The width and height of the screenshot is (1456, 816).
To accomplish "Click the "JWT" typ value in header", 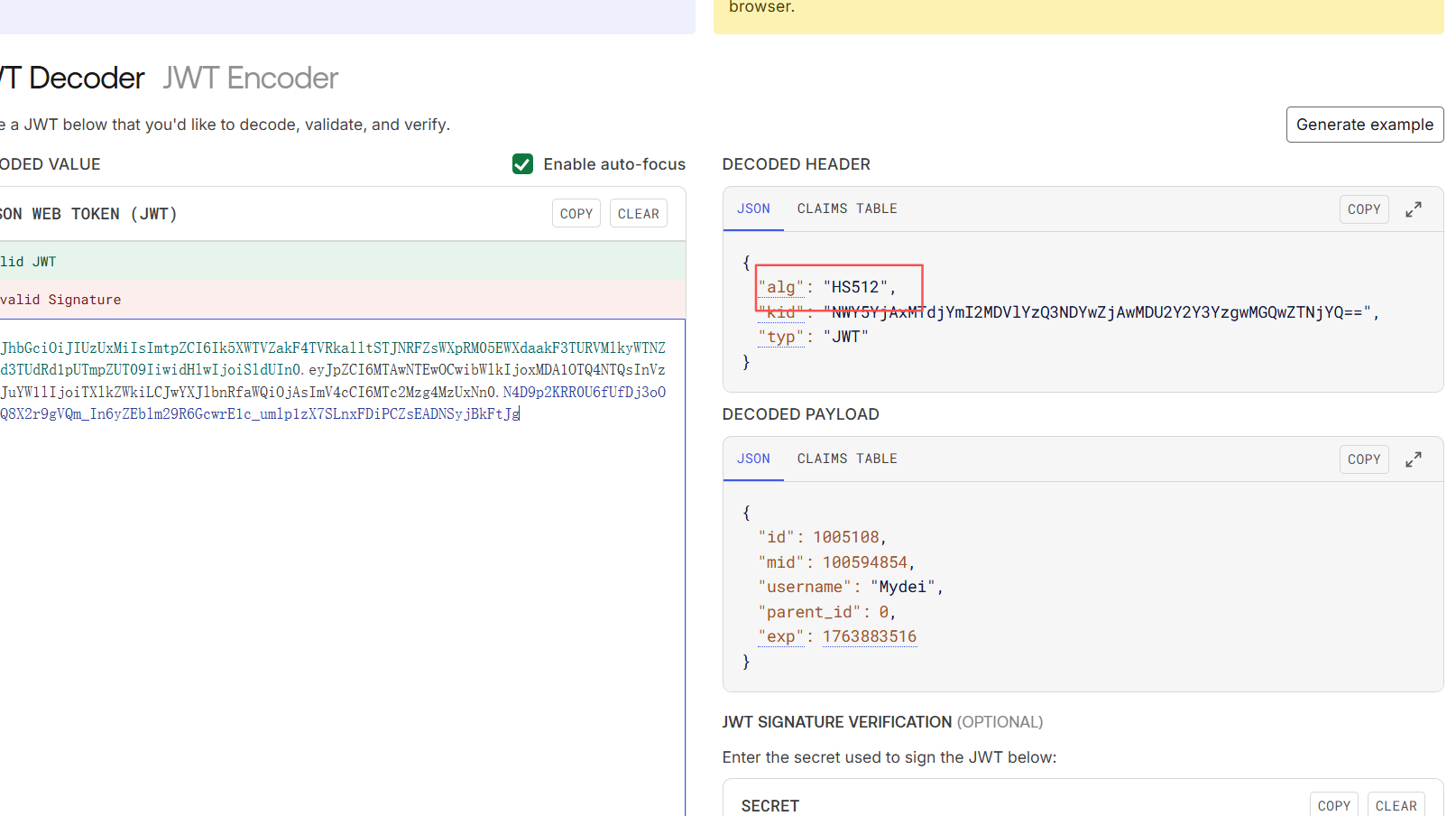I will point(846,337).
